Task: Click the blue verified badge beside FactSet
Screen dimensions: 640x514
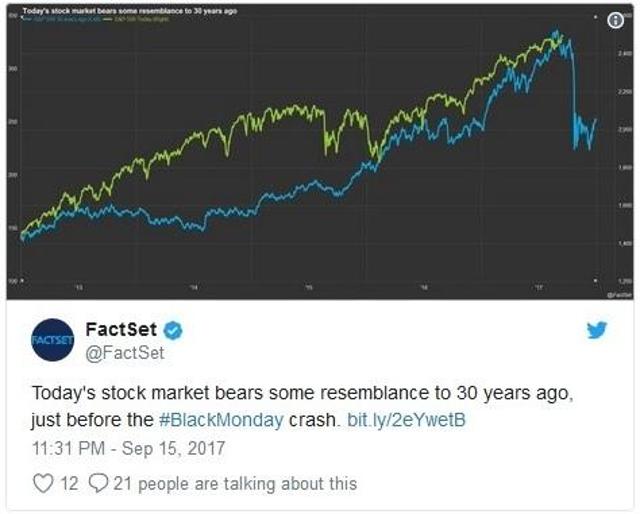Action: [x=173, y=330]
